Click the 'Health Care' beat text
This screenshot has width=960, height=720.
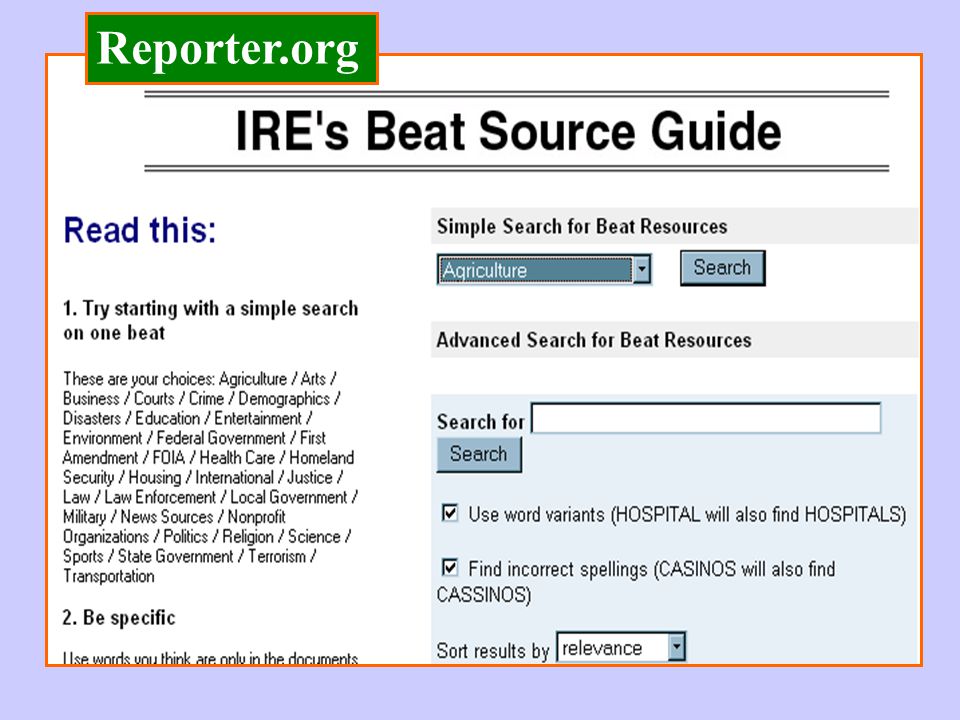click(237, 457)
